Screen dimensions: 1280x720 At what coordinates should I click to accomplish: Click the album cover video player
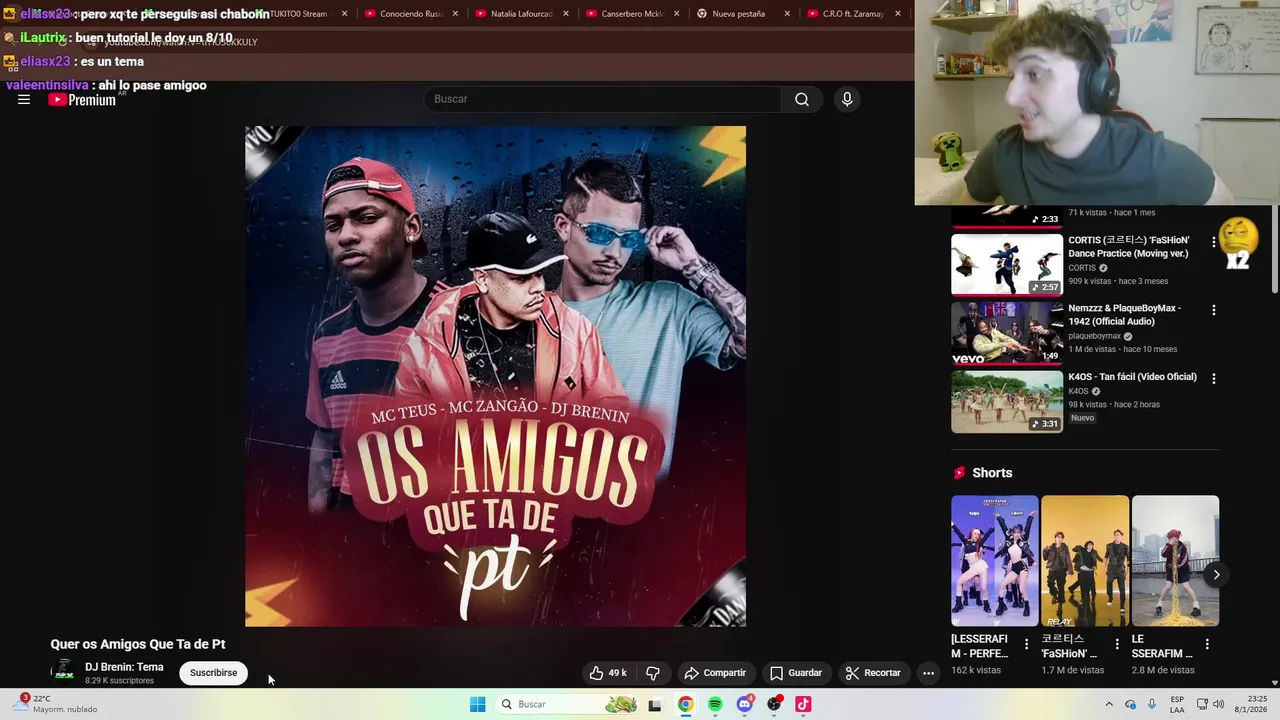point(495,376)
